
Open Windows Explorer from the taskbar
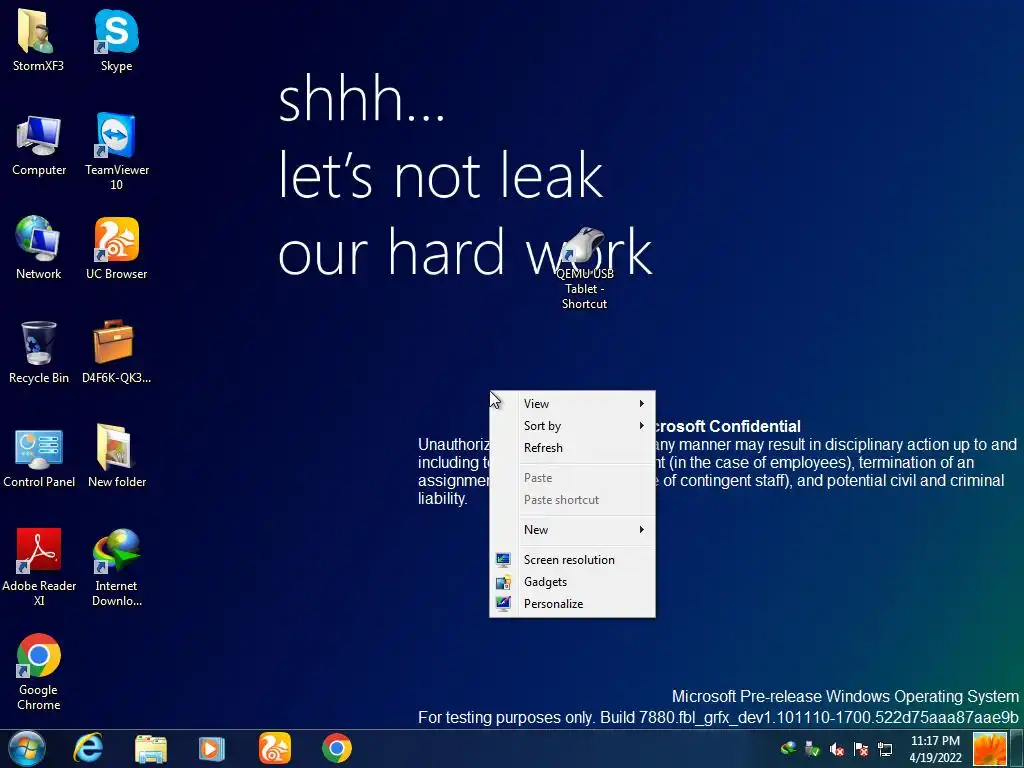click(151, 748)
